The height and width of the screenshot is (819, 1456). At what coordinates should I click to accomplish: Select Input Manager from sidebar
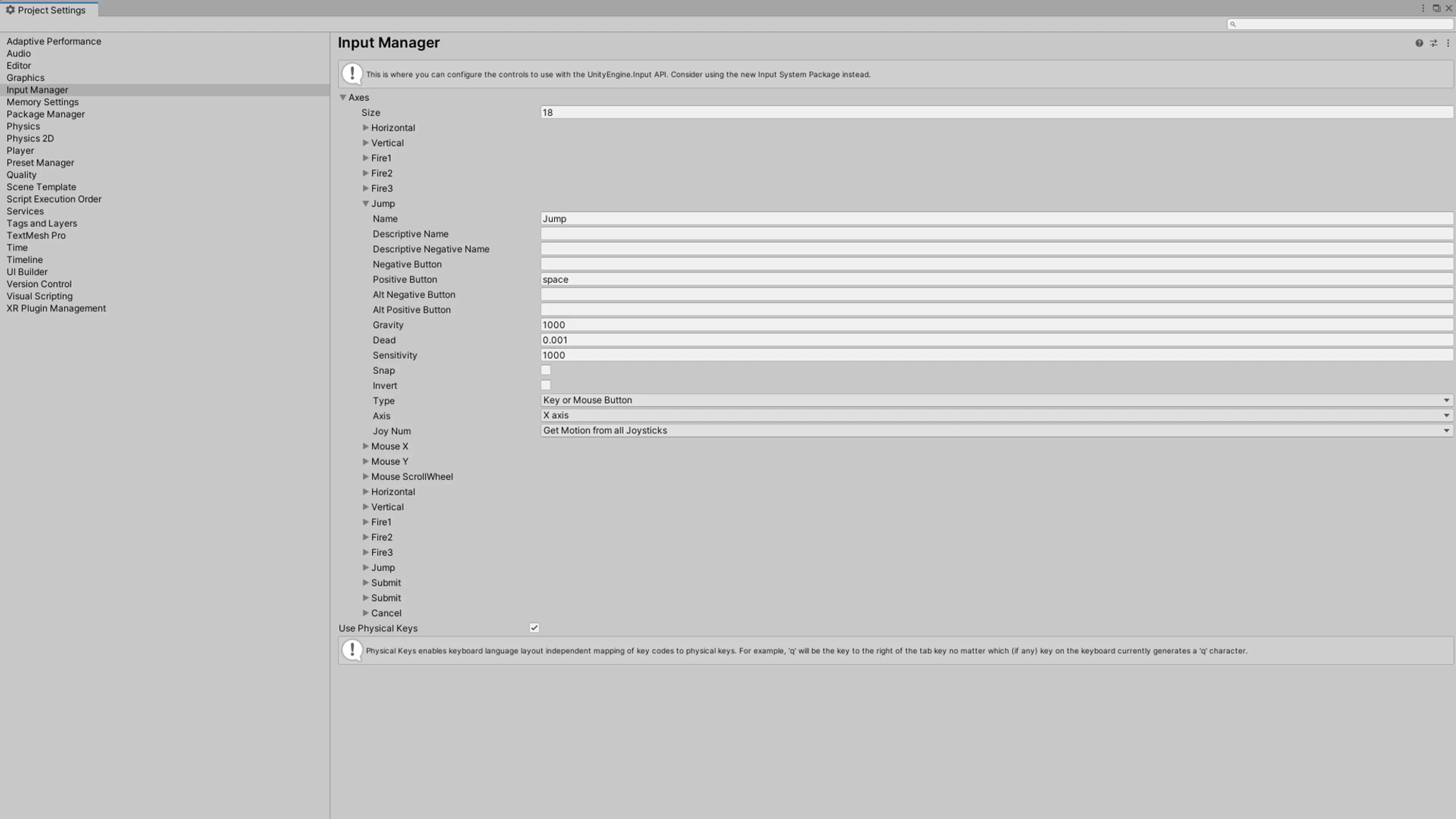point(37,89)
